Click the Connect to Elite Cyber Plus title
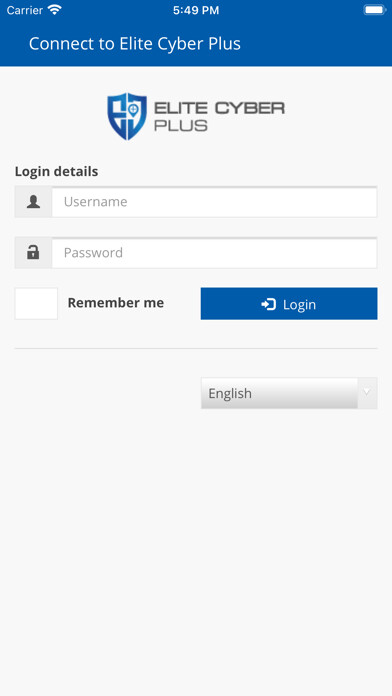 click(x=135, y=44)
